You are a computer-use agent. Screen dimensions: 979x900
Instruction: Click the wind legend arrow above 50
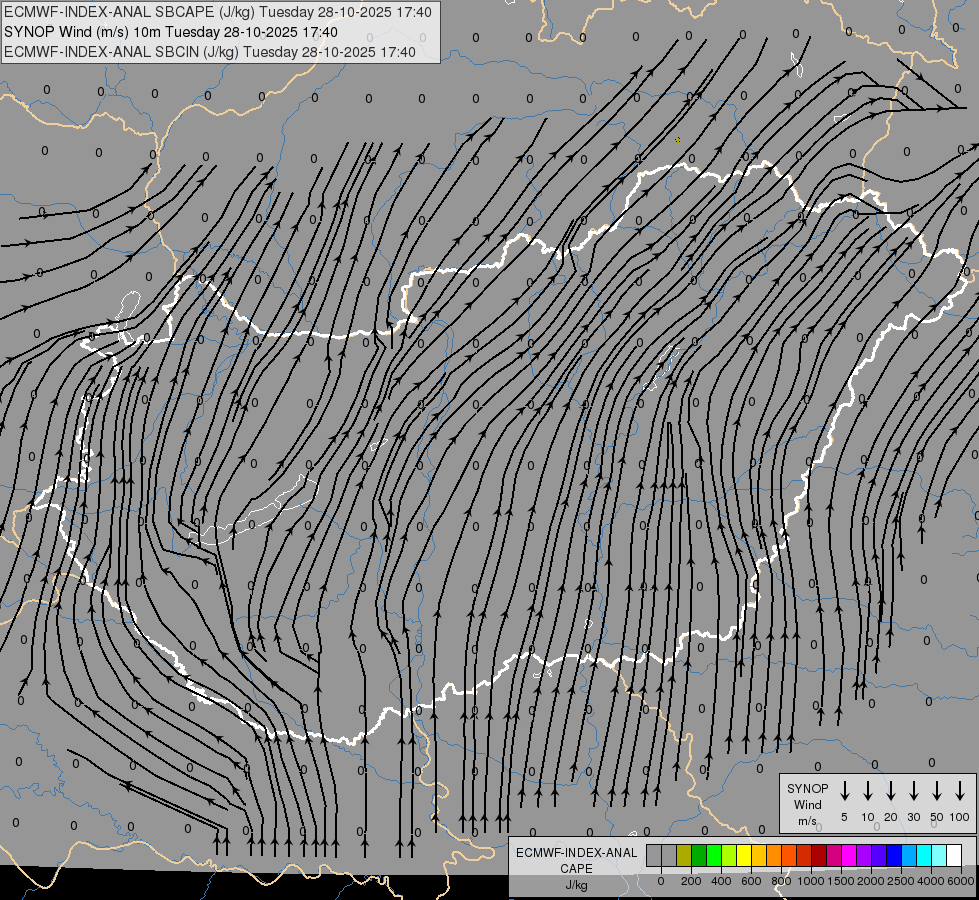[937, 791]
